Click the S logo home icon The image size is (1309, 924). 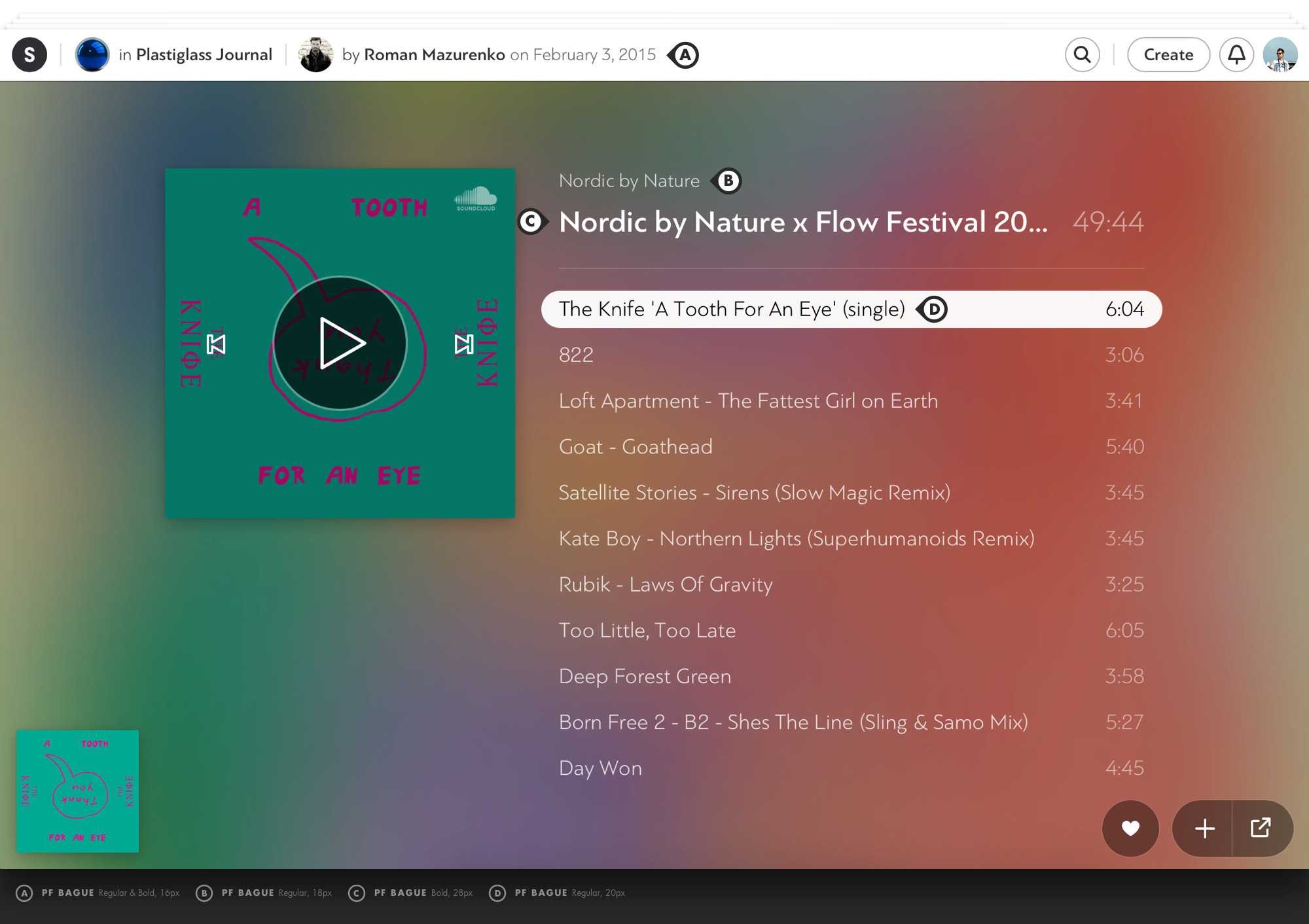point(29,54)
